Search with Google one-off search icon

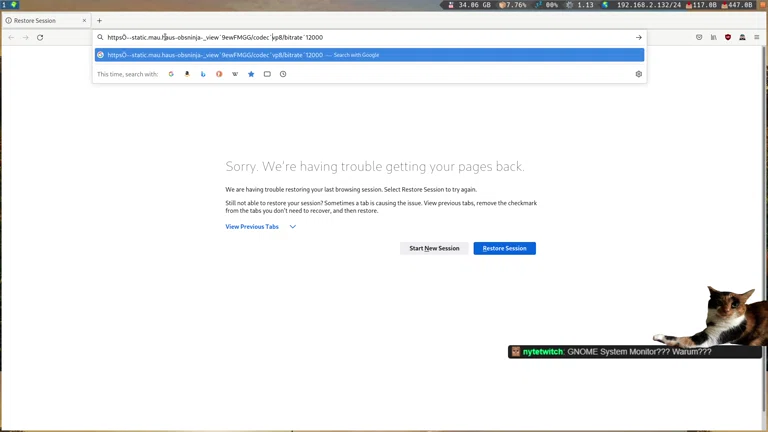pyautogui.click(x=171, y=74)
